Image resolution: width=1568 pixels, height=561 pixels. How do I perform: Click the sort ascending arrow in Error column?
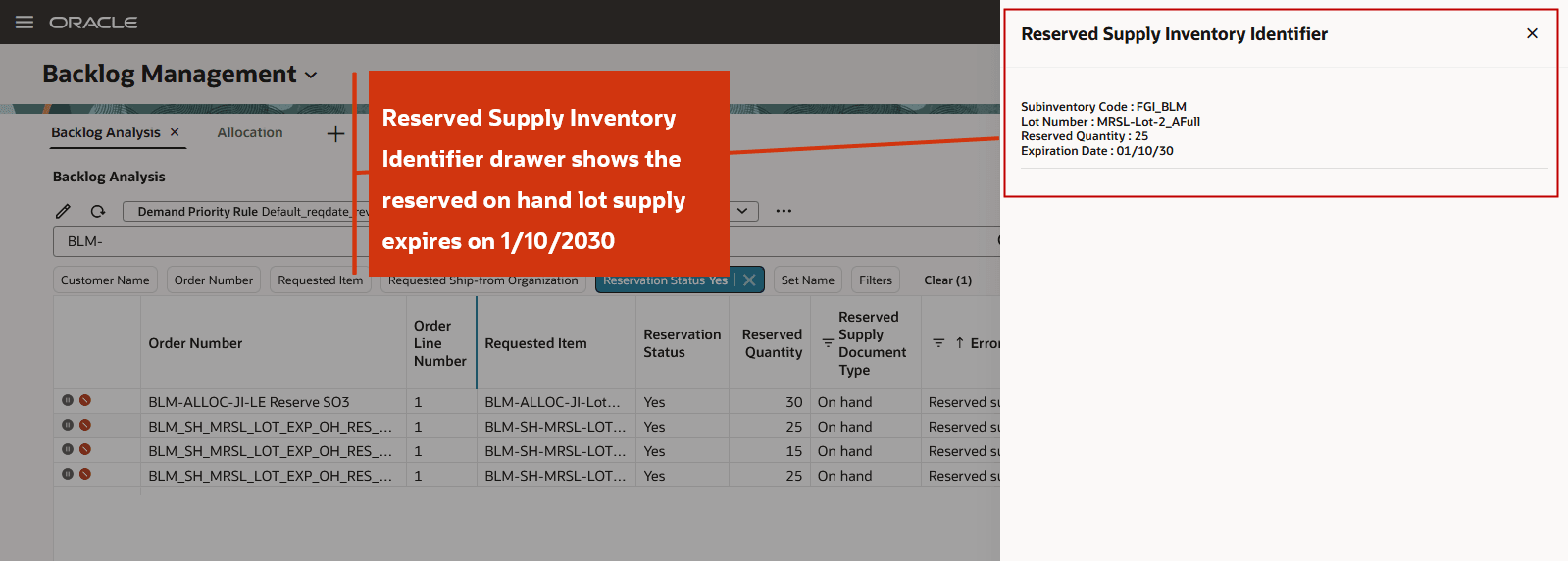point(959,343)
